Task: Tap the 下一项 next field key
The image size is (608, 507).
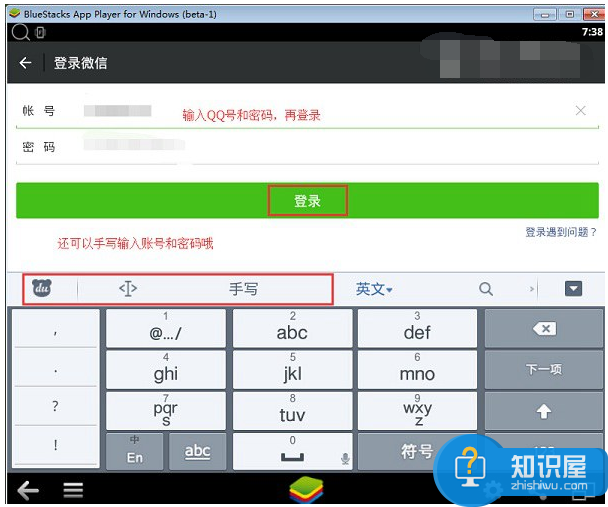Action: click(544, 369)
